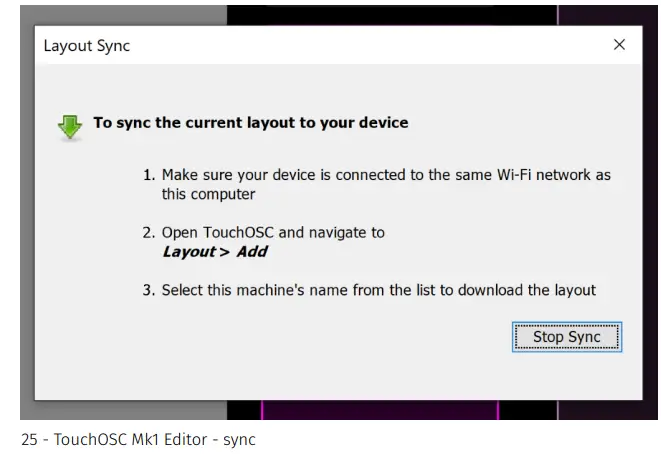Click the bold "Layout > Add" text

tap(214, 252)
